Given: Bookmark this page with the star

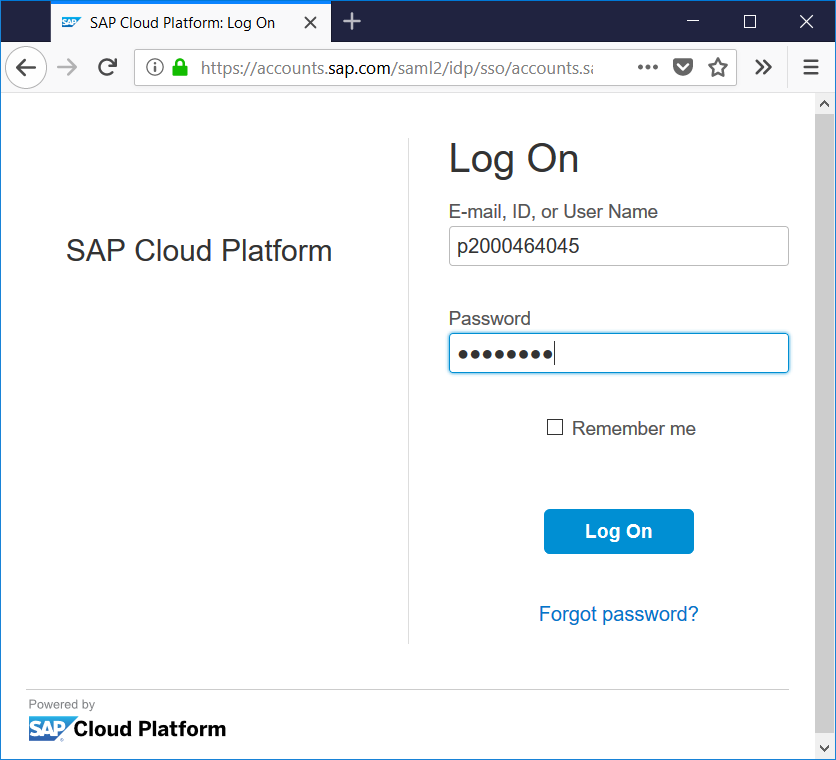Looking at the screenshot, I should (717, 68).
